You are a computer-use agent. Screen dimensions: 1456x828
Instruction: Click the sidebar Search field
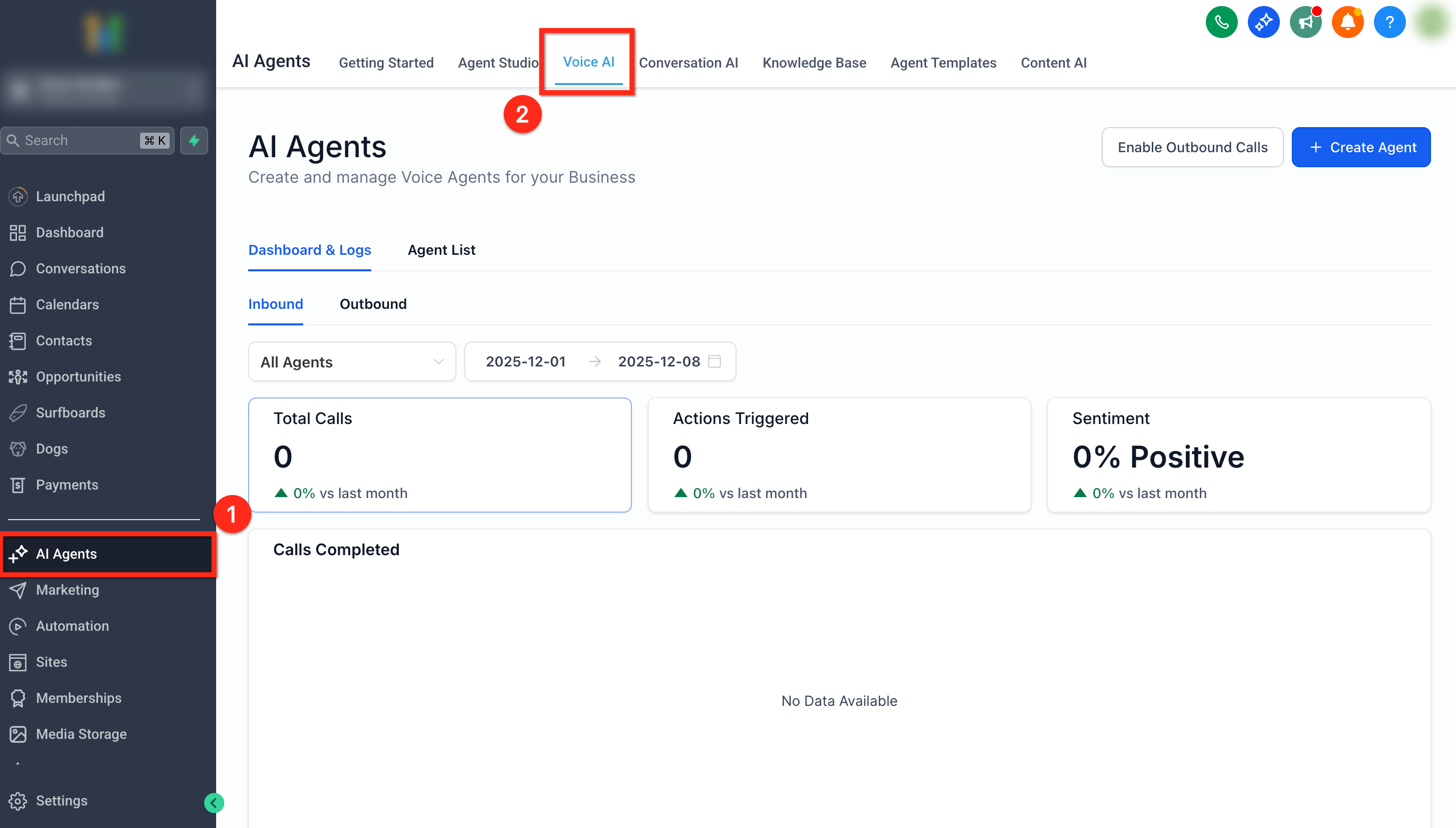coord(80,141)
